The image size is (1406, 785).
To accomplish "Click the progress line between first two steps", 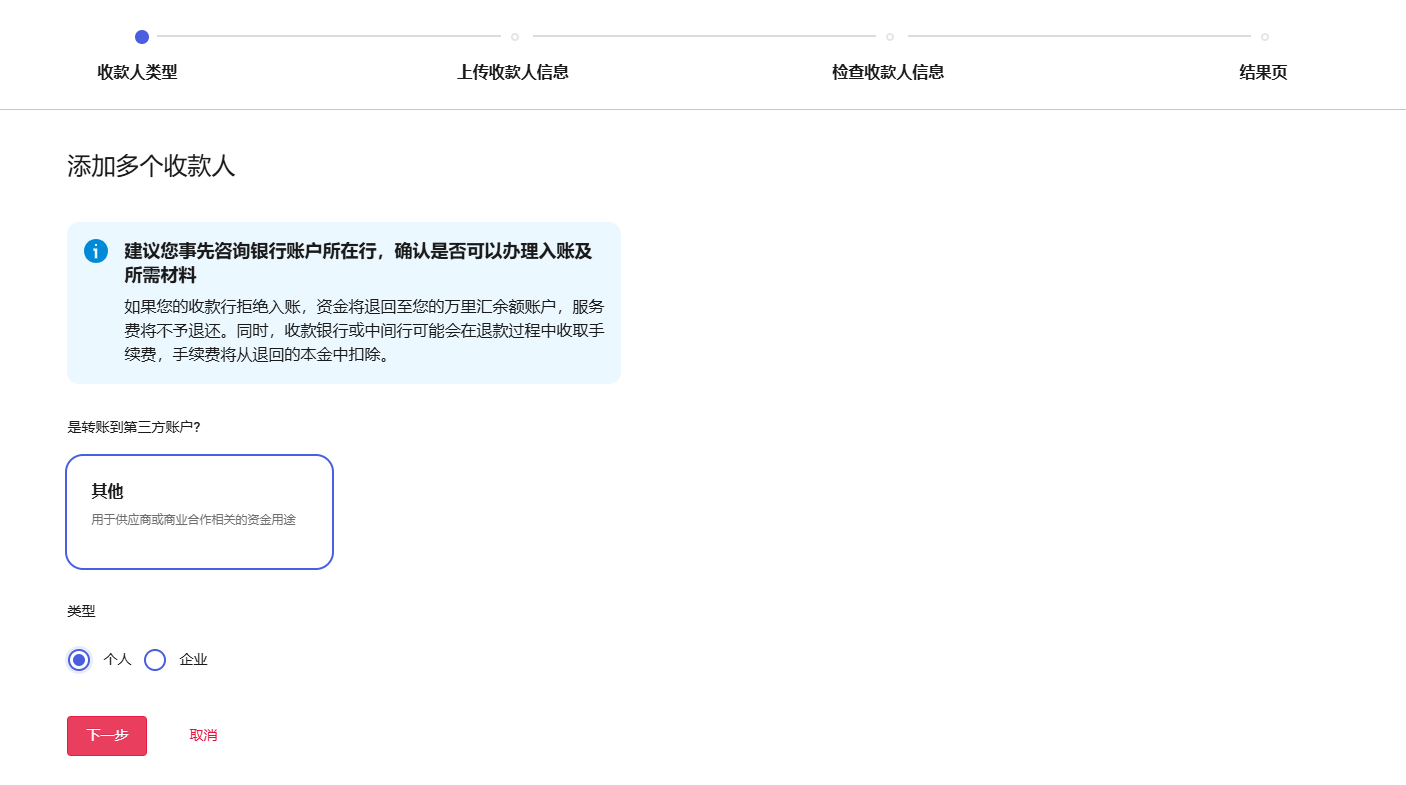I will (x=328, y=37).
